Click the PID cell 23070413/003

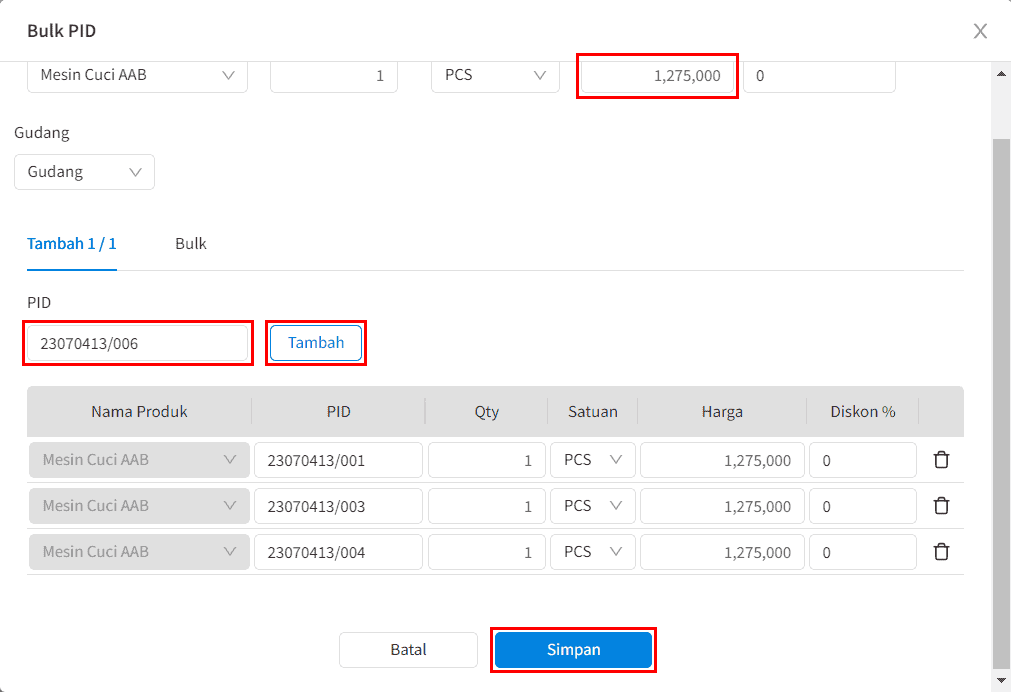339,506
